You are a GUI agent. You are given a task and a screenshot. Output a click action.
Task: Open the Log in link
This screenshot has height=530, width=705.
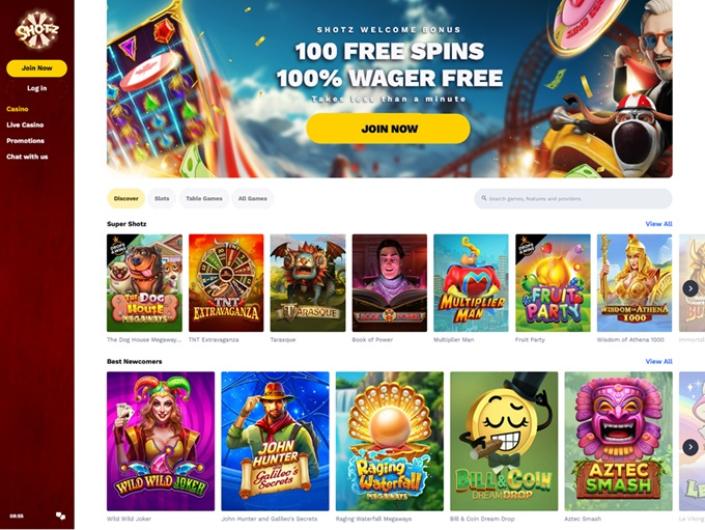pyautogui.click(x=37, y=88)
